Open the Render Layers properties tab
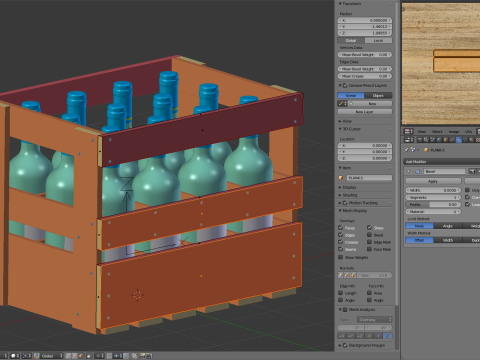The height and width of the screenshot is (360, 480). (x=426, y=140)
